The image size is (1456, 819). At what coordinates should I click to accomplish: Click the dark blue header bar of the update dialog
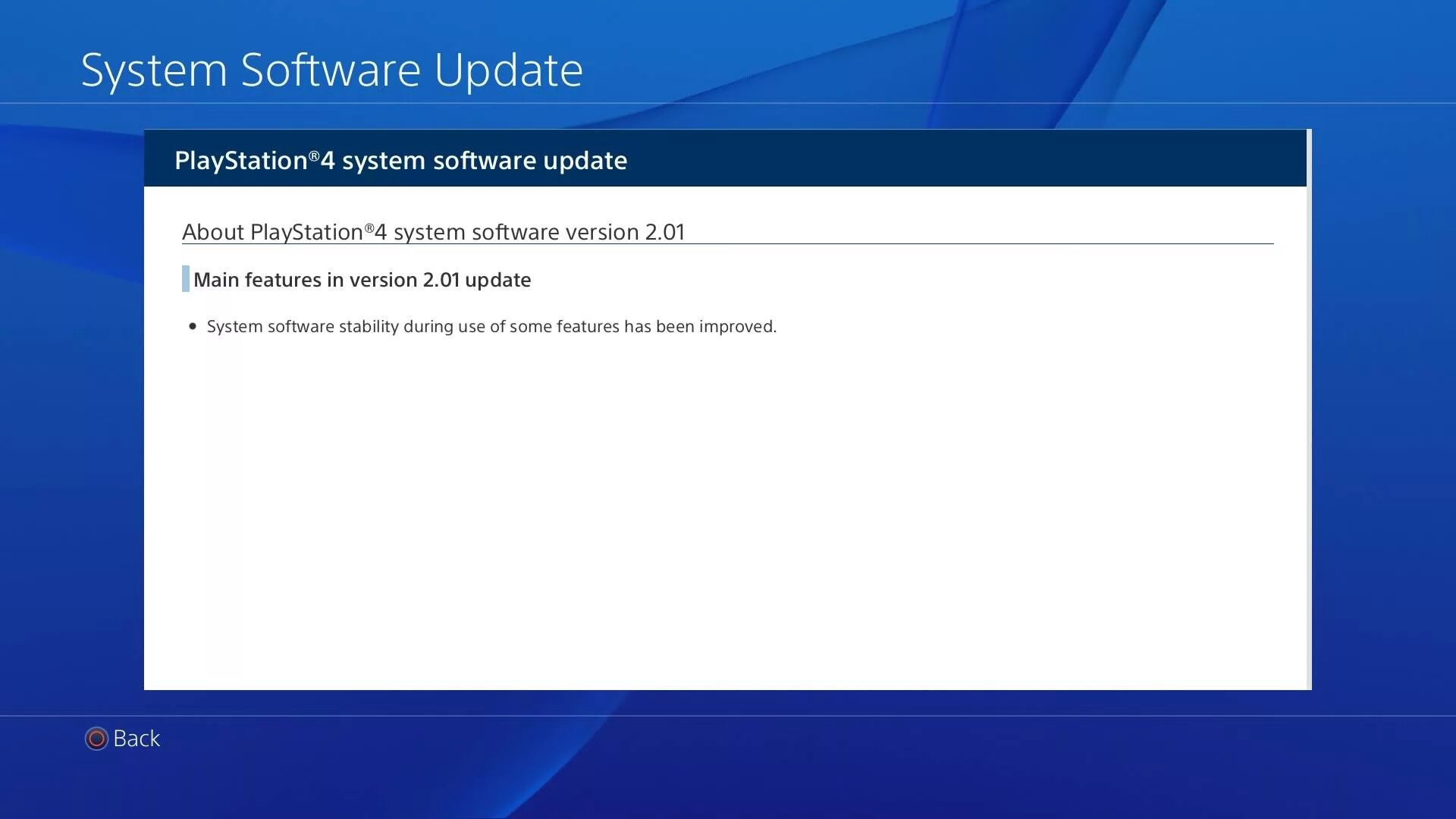(728, 160)
